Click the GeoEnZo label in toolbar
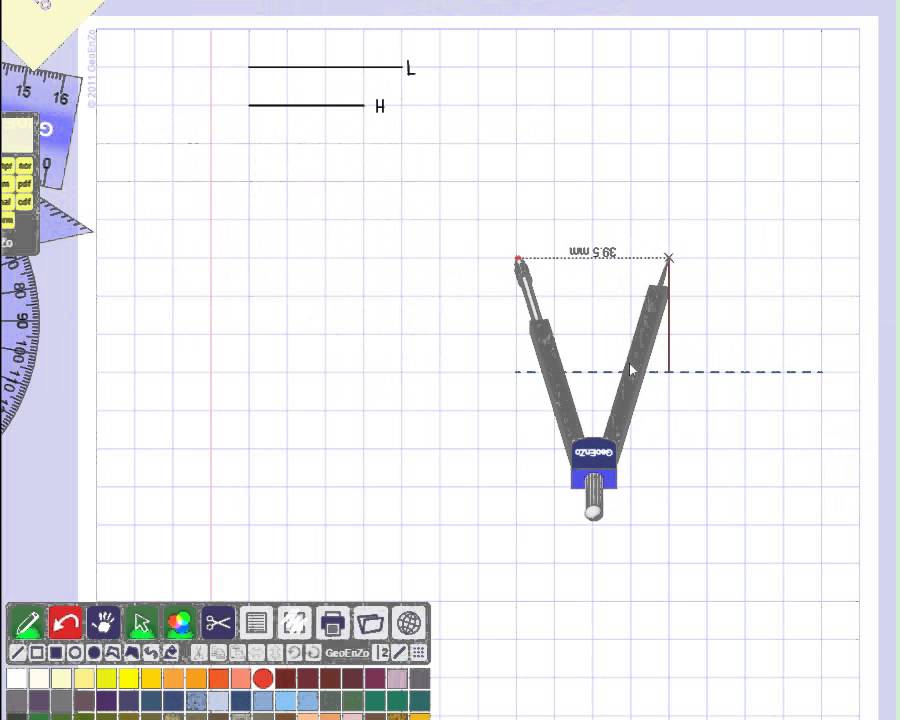Viewport: 900px width, 720px height. point(347,653)
